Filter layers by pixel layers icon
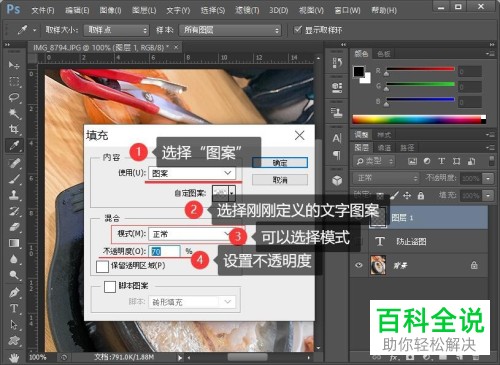This screenshot has height=365, width=500. (412, 161)
